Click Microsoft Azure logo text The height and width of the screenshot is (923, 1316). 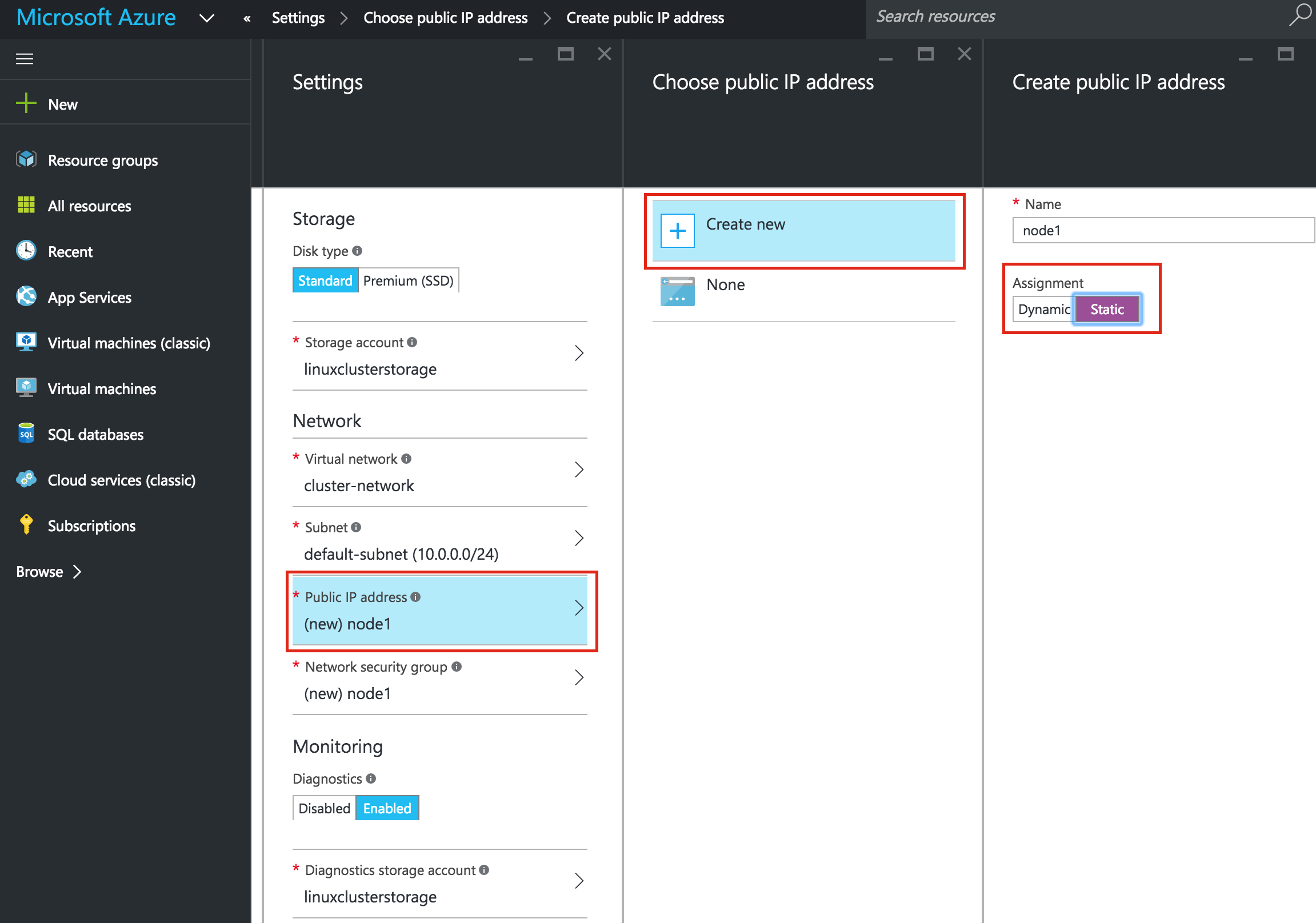tap(96, 17)
